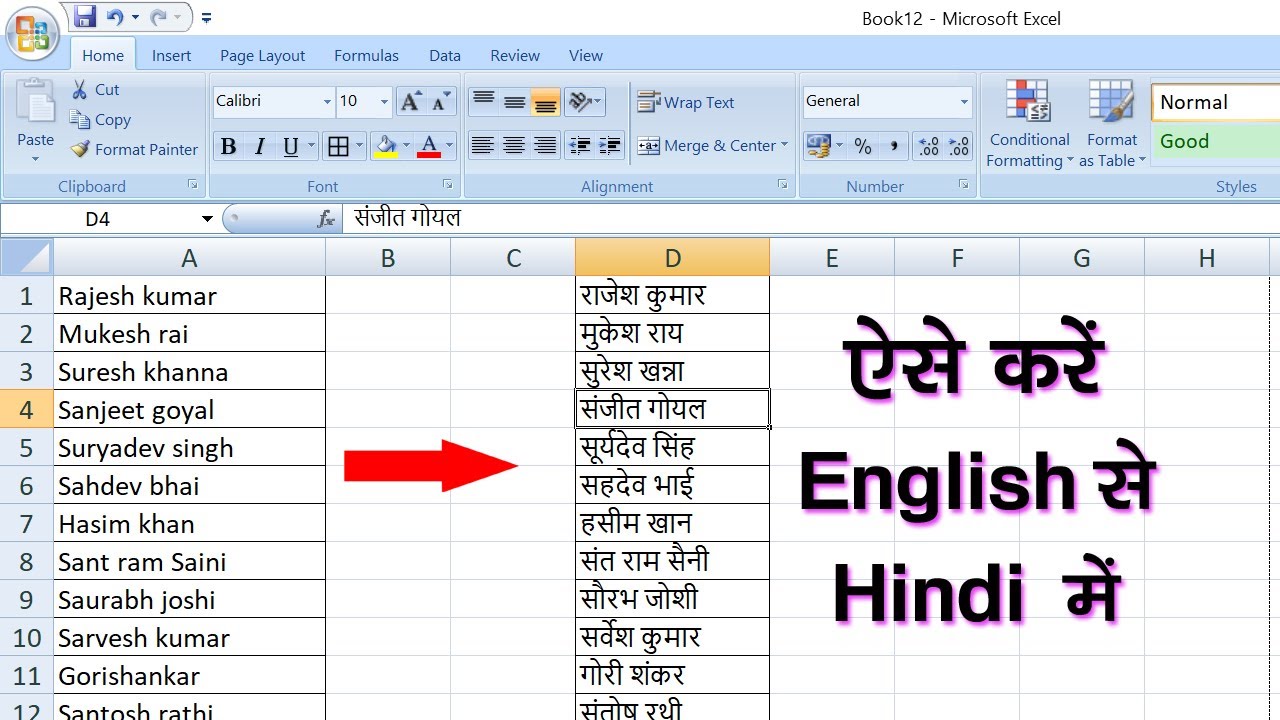The height and width of the screenshot is (720, 1280).
Task: Apply Comma Style number format
Action: (893, 146)
